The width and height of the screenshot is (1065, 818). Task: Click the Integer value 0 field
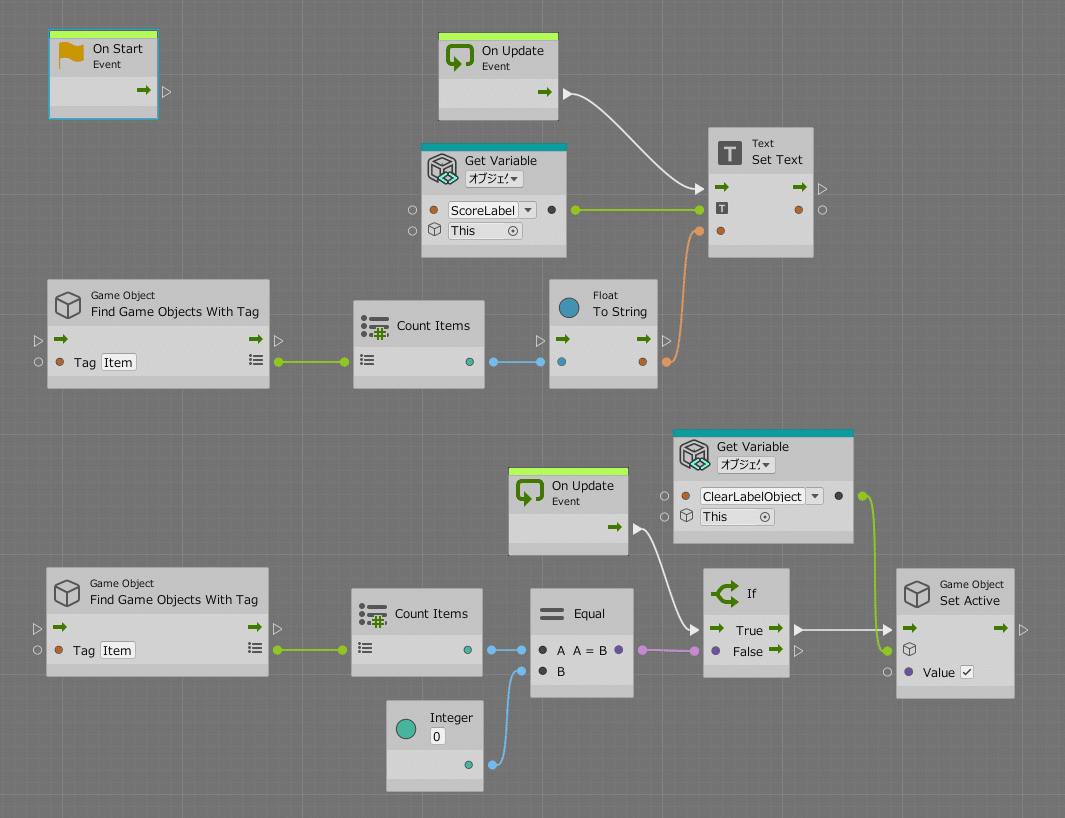click(x=437, y=735)
